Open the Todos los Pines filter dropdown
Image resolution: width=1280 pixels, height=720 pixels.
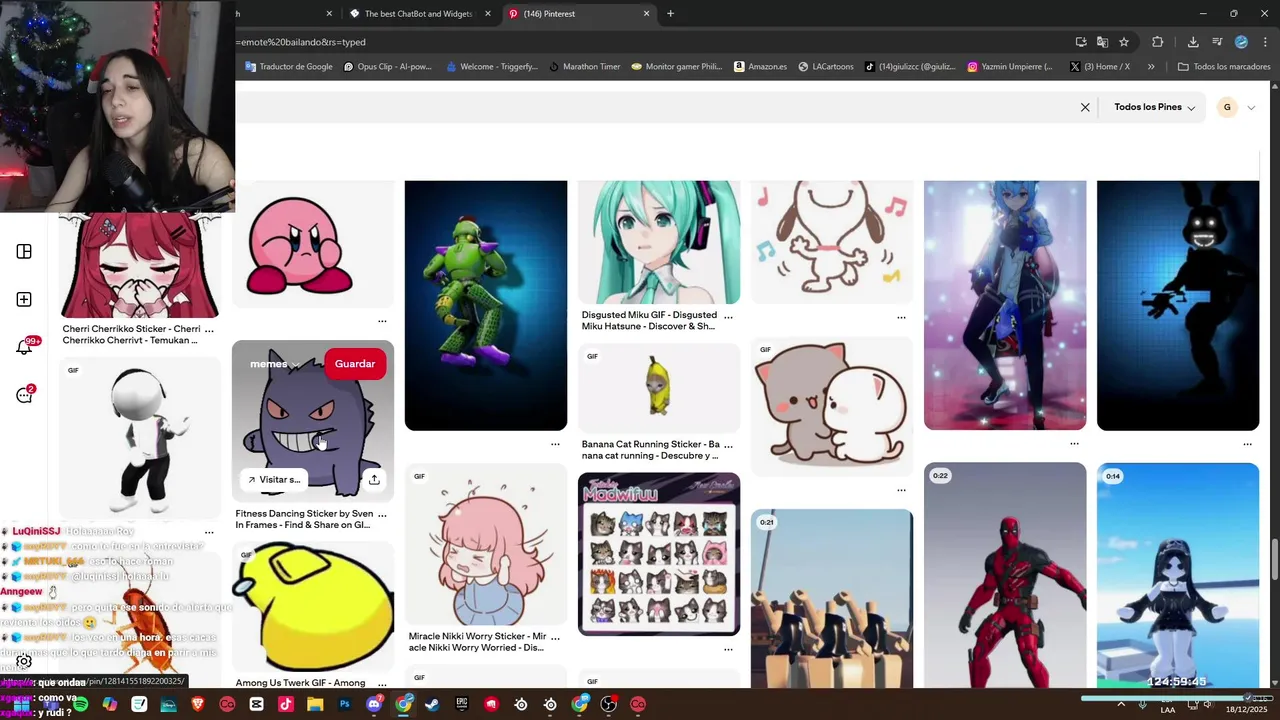coord(1154,107)
